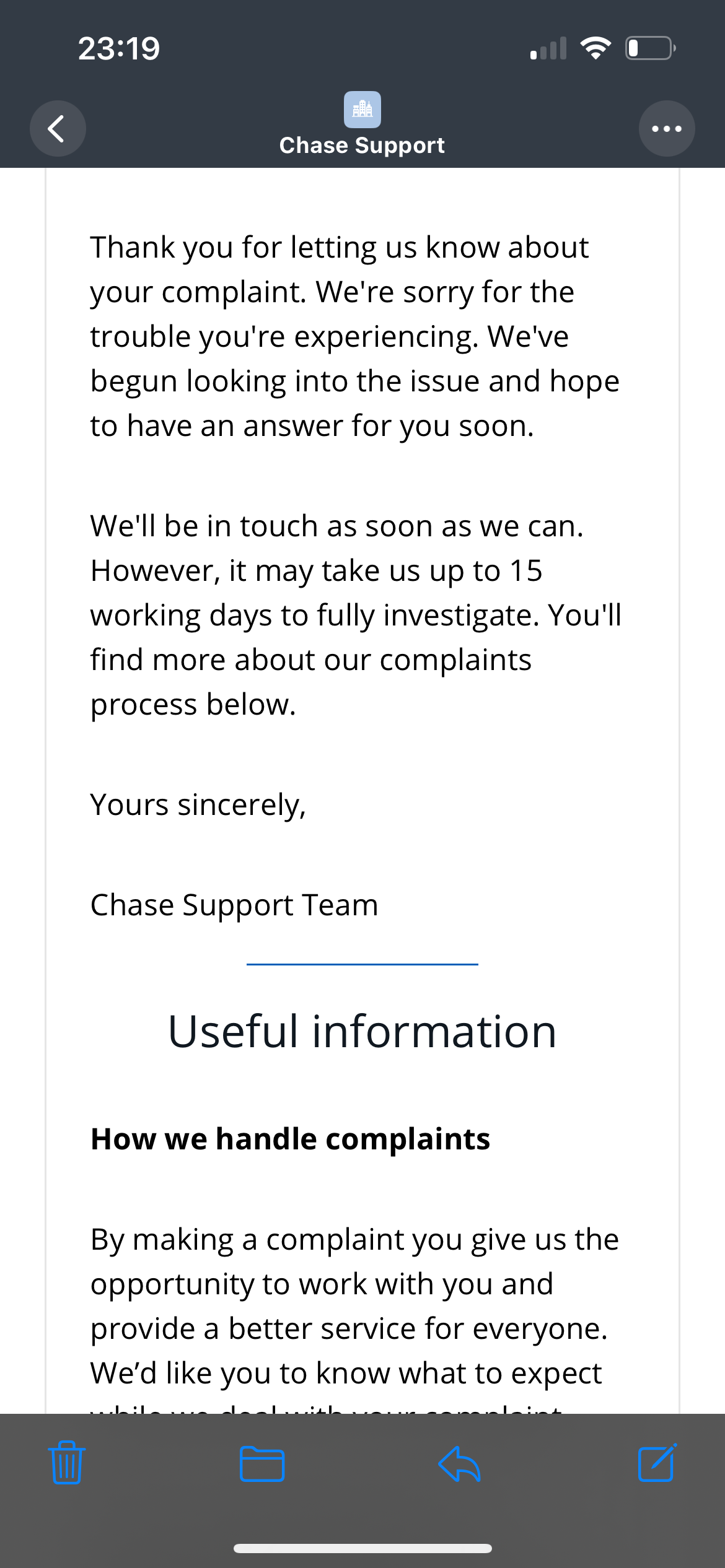Select the "How we handle complaints" heading

click(x=290, y=1139)
